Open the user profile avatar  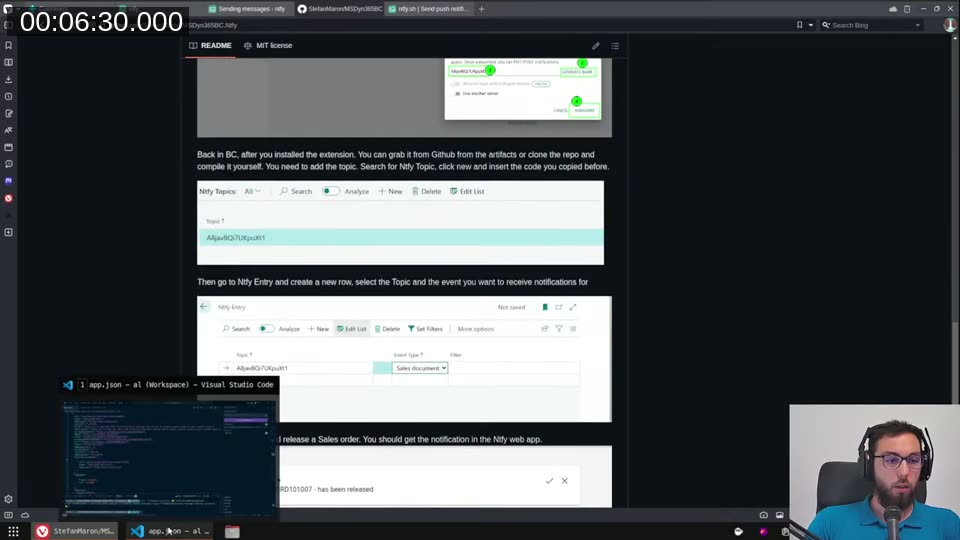click(950, 25)
